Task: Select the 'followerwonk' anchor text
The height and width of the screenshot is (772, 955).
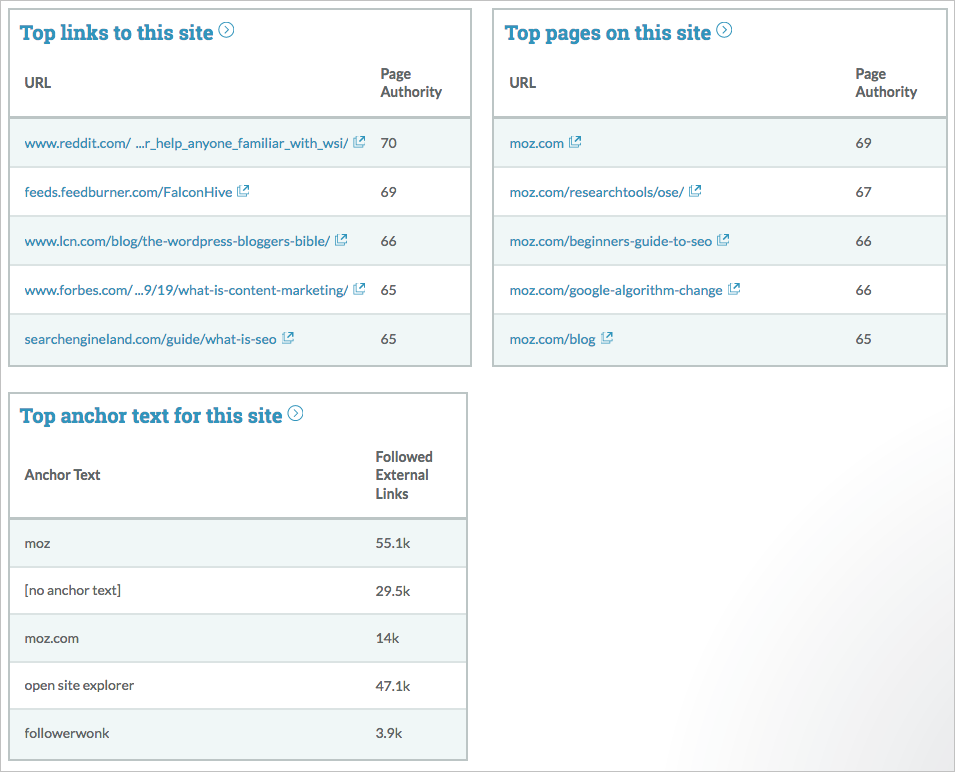Action: click(x=67, y=733)
